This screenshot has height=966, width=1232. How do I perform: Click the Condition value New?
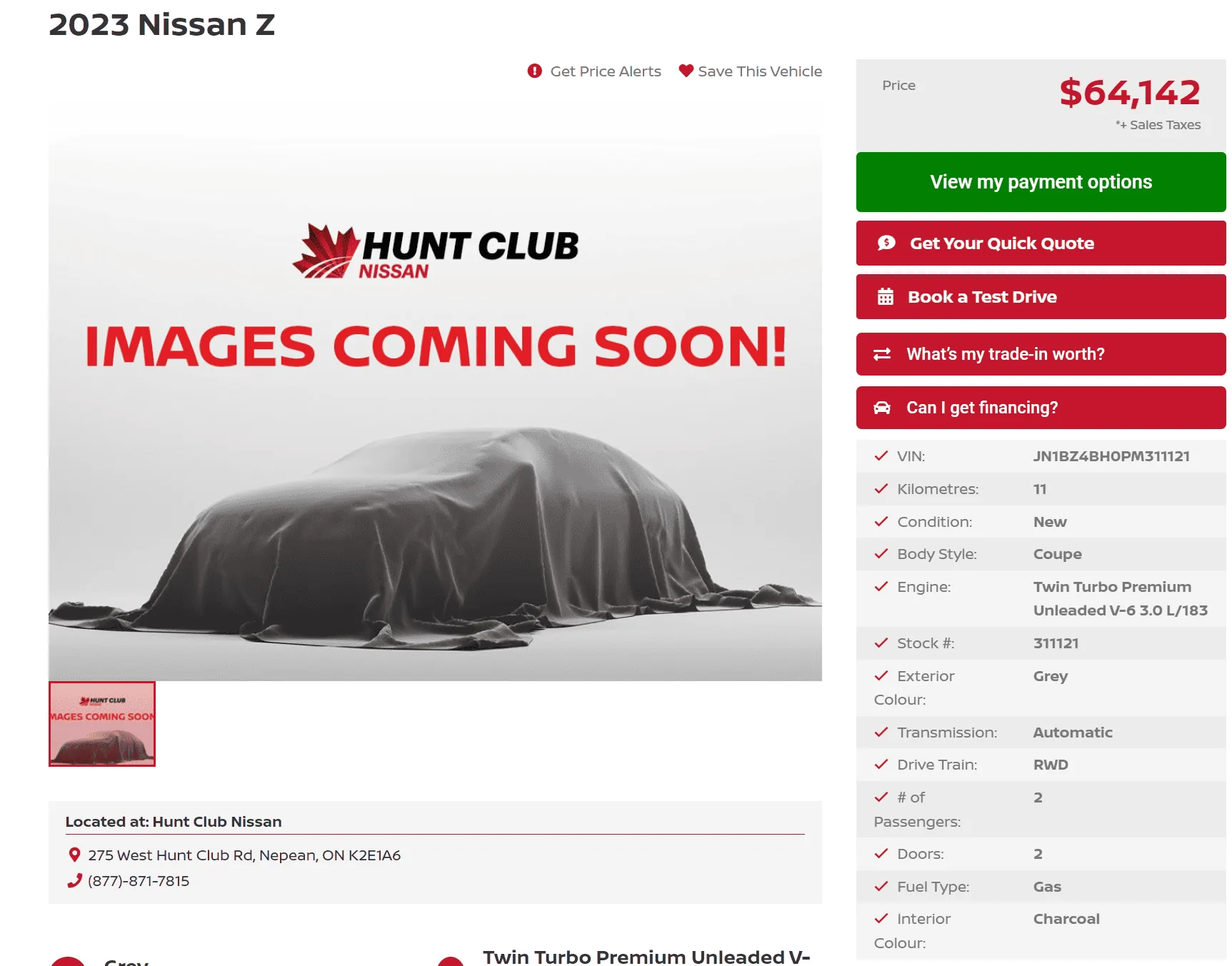1050,522
